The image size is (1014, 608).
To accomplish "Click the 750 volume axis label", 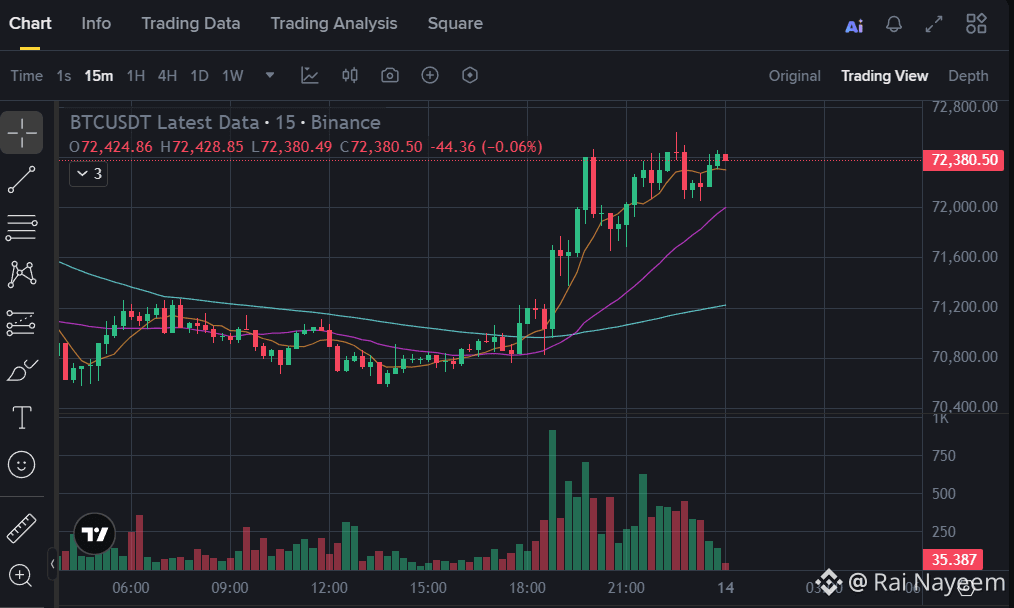I will 944,456.
